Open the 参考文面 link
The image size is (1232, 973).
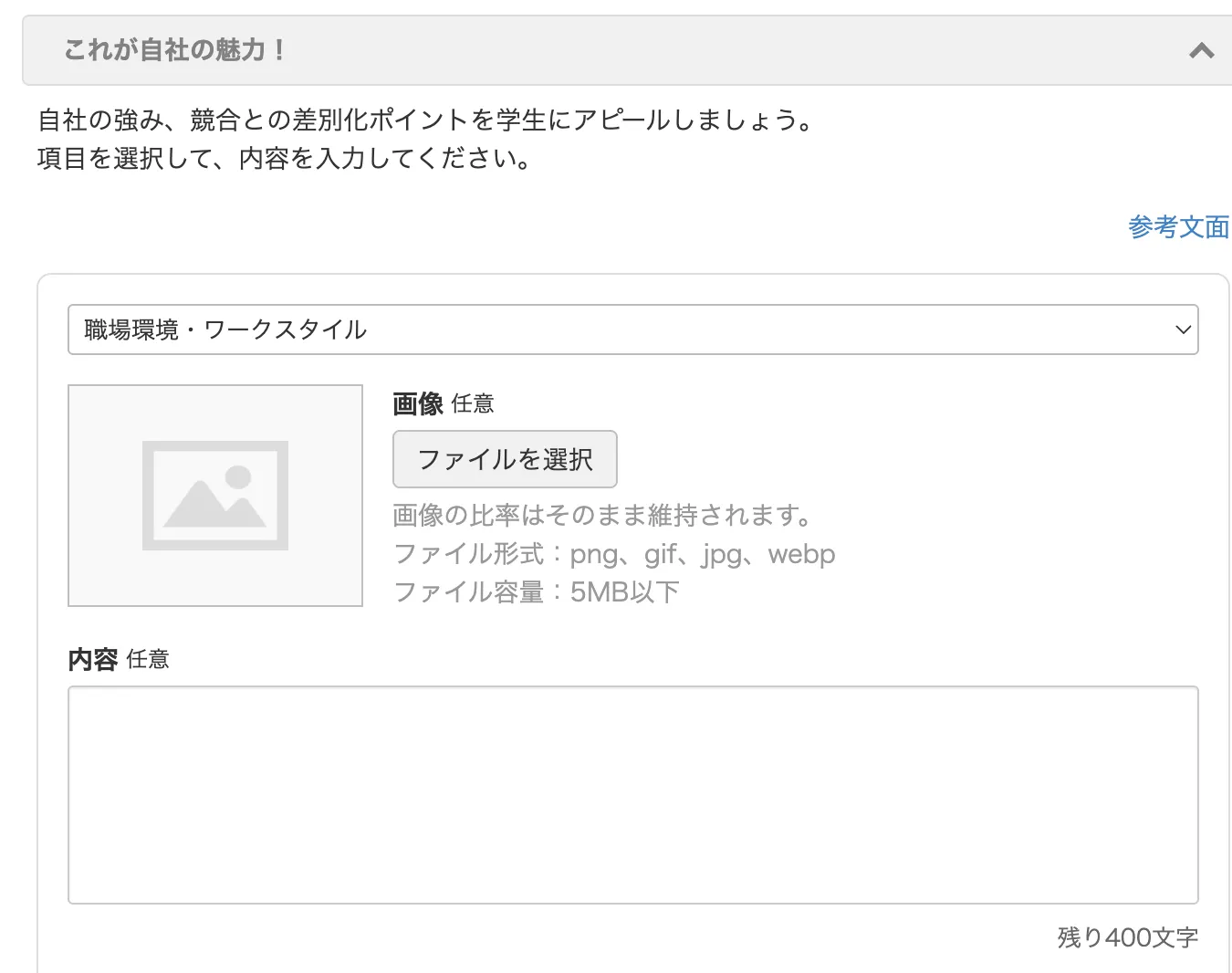click(x=1178, y=226)
